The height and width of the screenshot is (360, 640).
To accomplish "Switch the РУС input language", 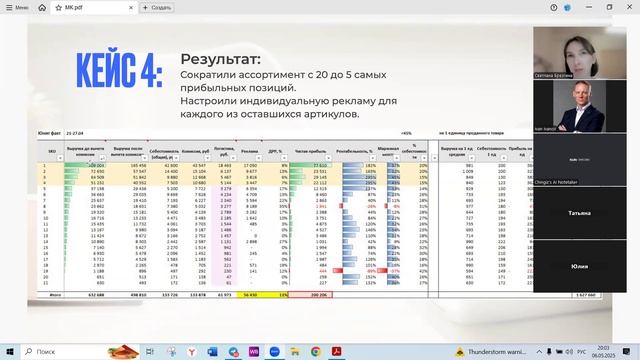I will [582, 351].
